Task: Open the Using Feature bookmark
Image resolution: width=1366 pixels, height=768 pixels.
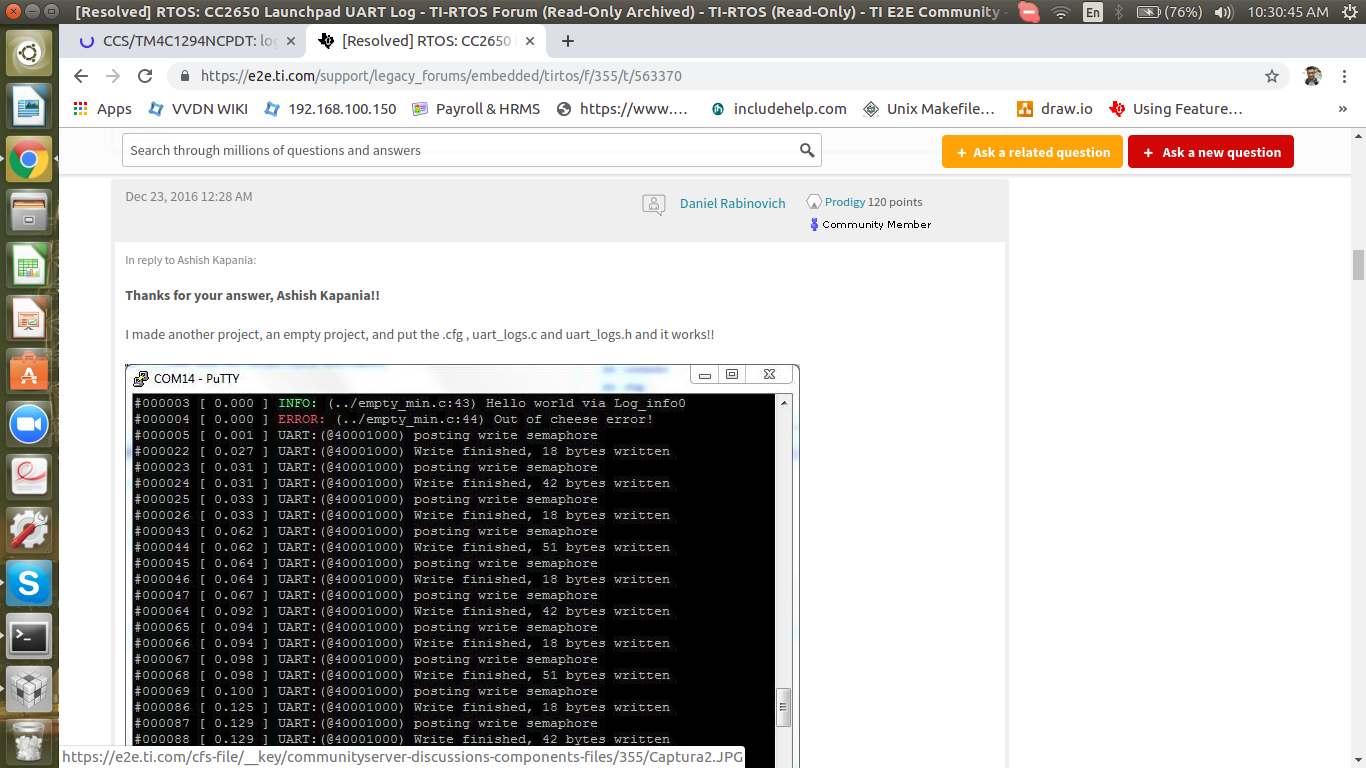Action: pyautogui.click(x=1176, y=109)
